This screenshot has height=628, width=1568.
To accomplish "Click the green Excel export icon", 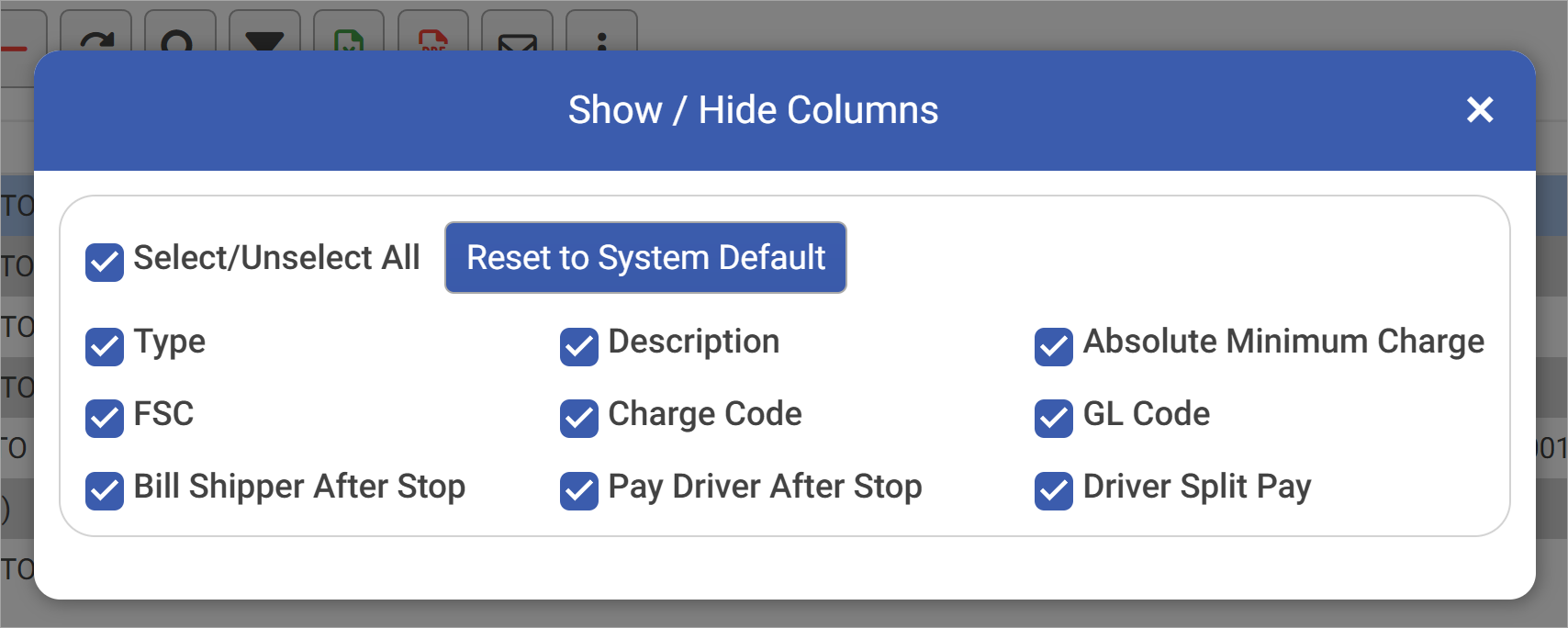I will [x=349, y=39].
